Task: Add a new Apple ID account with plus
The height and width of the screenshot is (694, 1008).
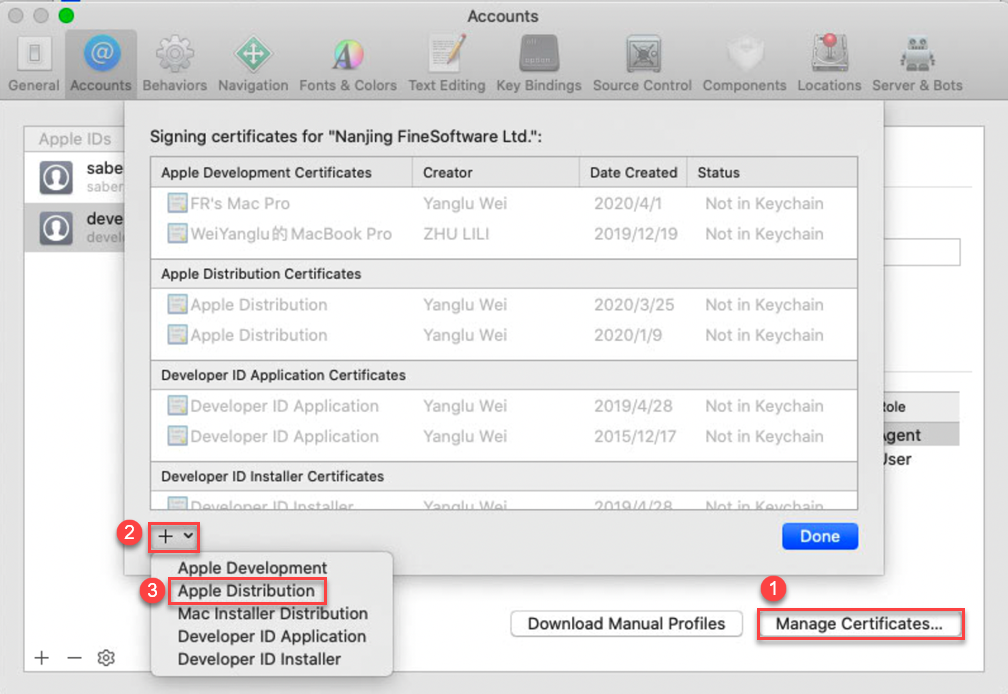Action: pos(42,657)
